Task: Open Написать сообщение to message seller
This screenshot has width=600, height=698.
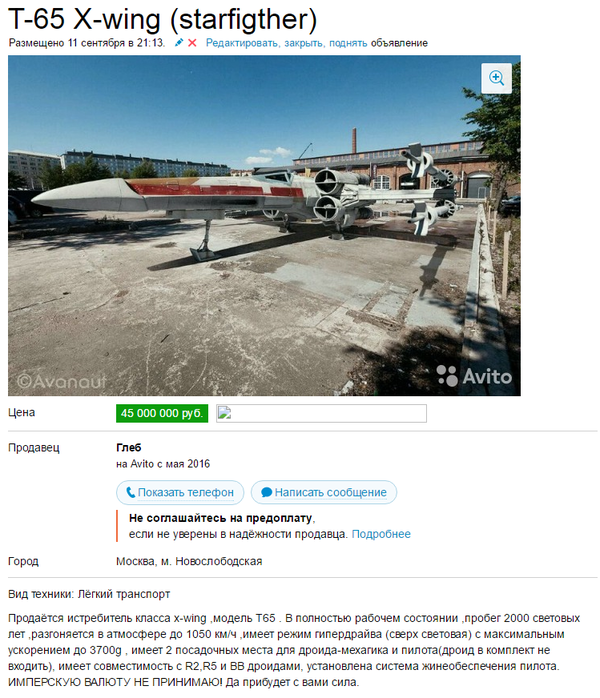Action: coord(324,492)
